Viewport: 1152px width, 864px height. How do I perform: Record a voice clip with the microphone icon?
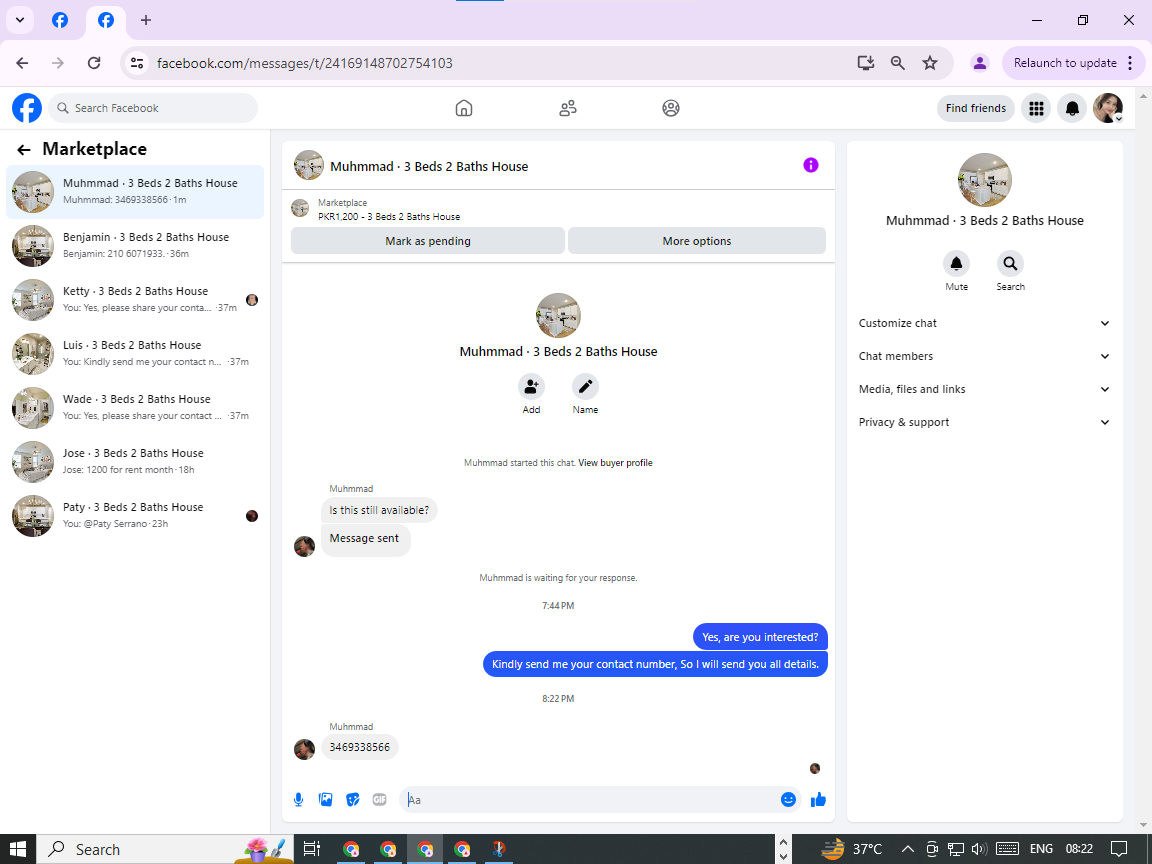(298, 799)
